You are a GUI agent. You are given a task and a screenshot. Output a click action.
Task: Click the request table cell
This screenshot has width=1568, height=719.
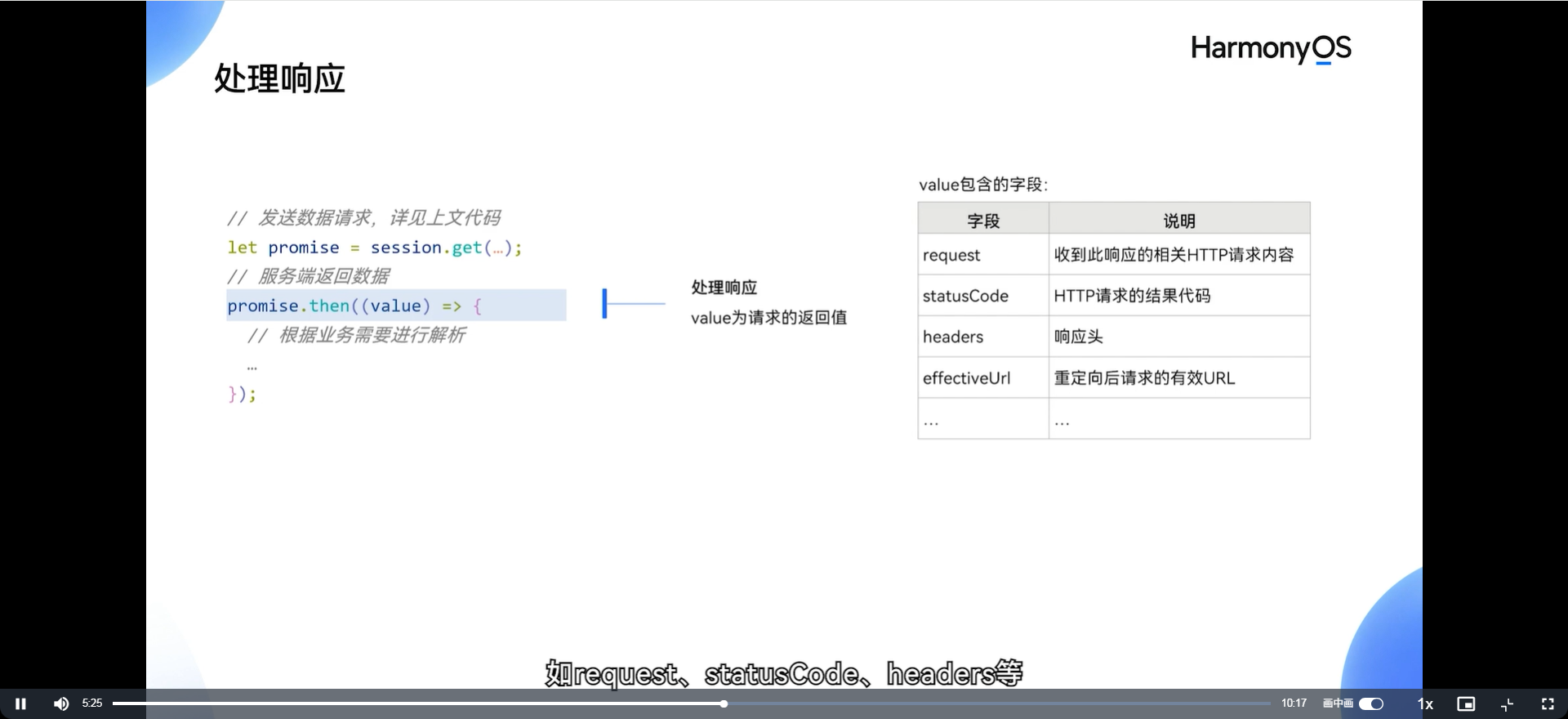[x=983, y=255]
